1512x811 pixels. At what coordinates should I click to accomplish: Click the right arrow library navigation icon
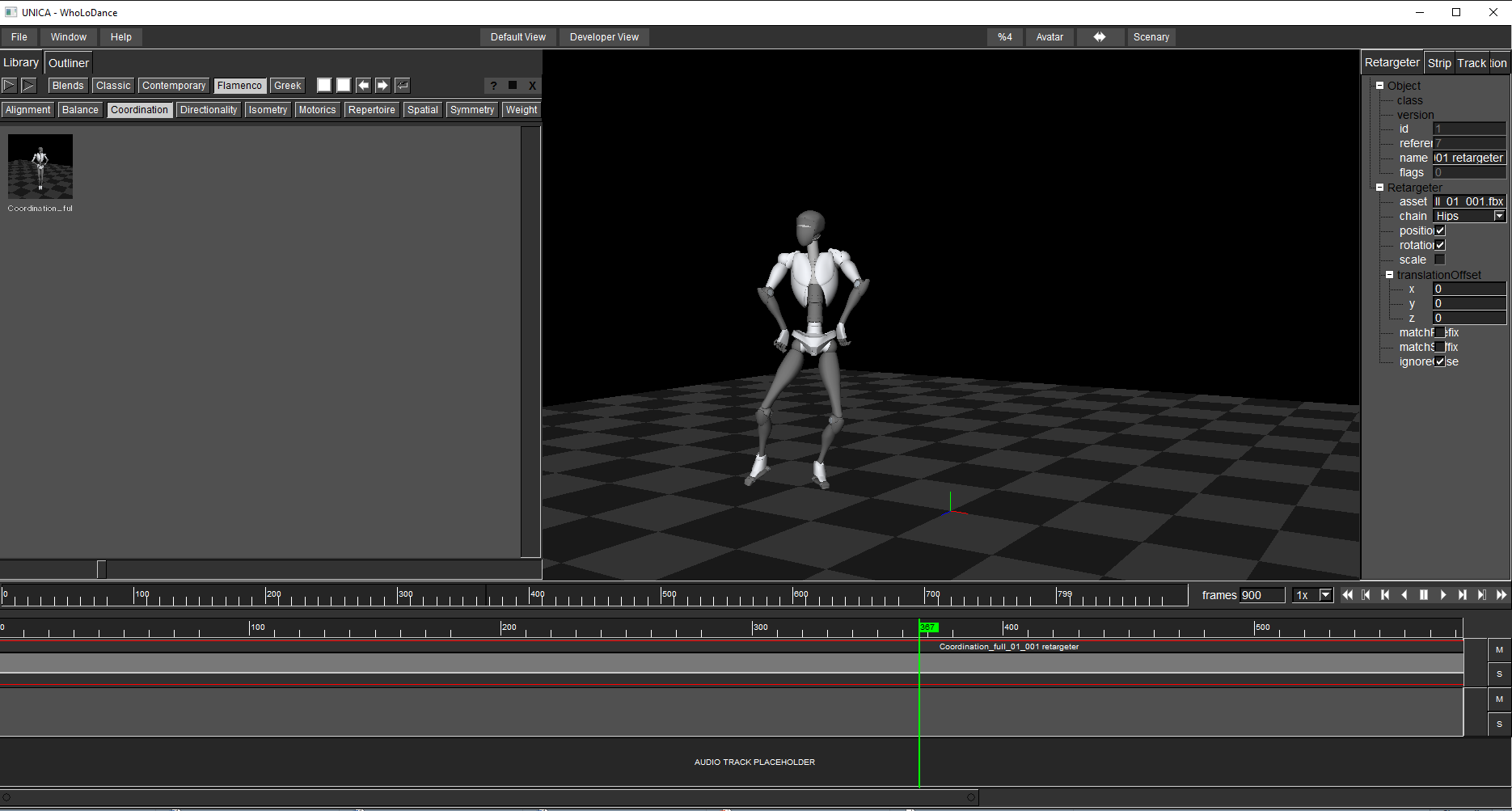[x=382, y=86]
